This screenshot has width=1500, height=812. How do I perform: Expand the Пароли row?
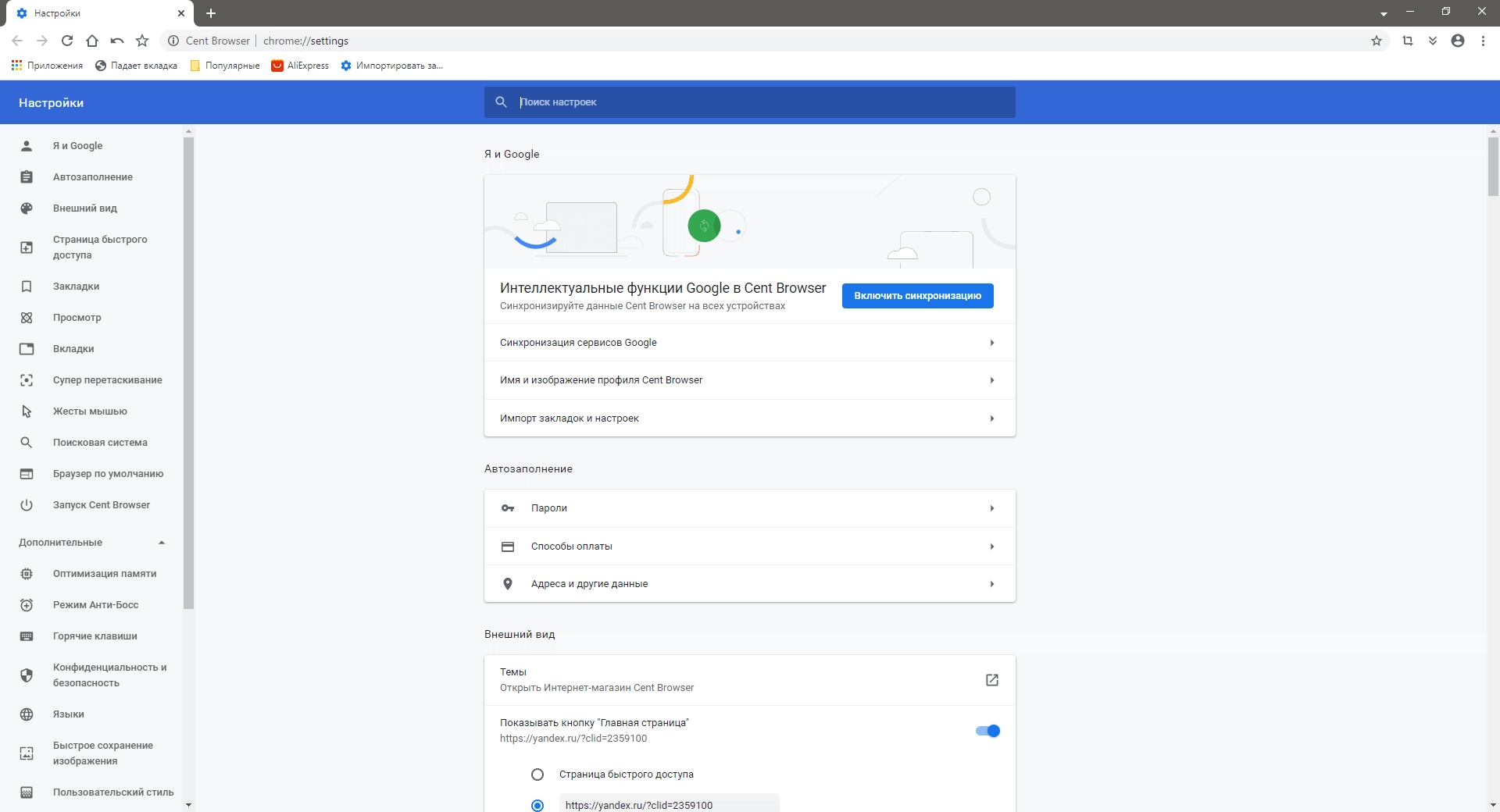pos(750,508)
